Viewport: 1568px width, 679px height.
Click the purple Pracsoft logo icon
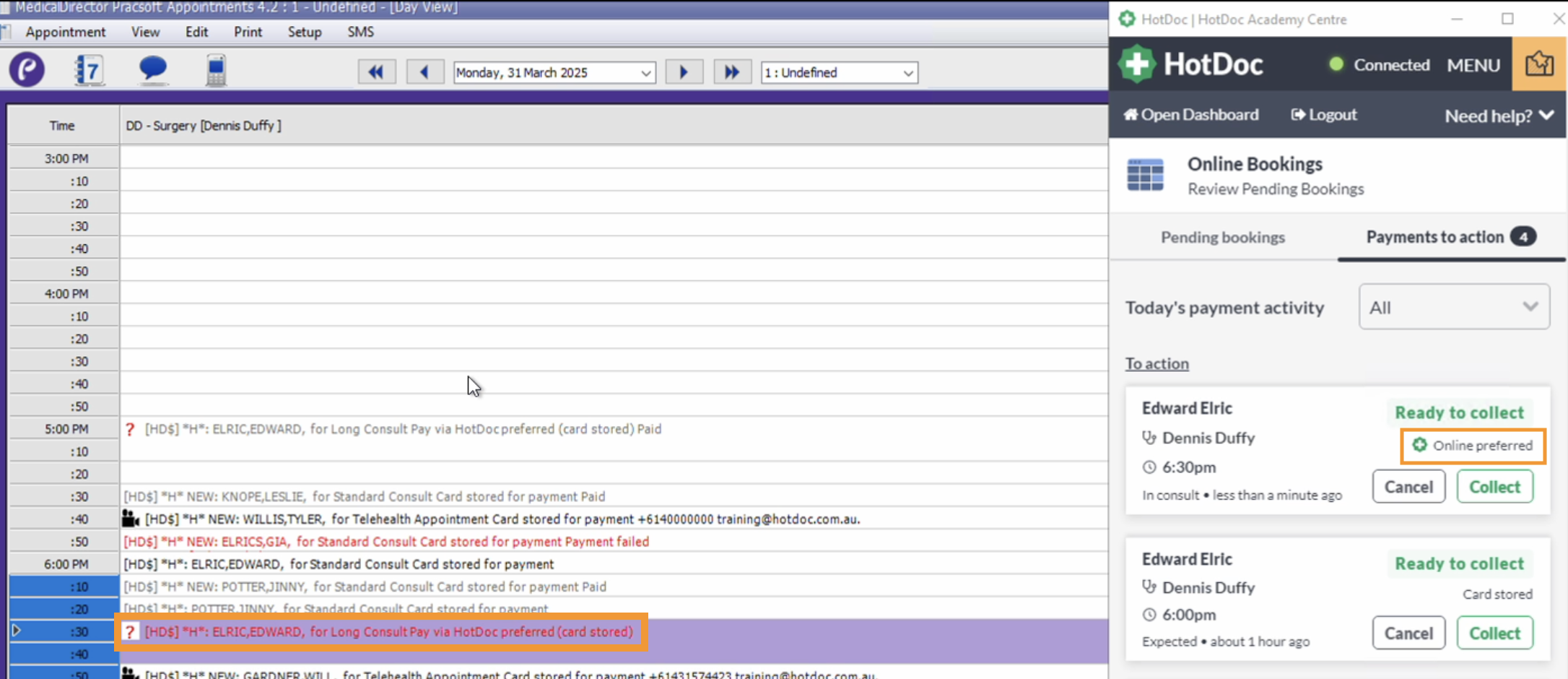(x=27, y=70)
